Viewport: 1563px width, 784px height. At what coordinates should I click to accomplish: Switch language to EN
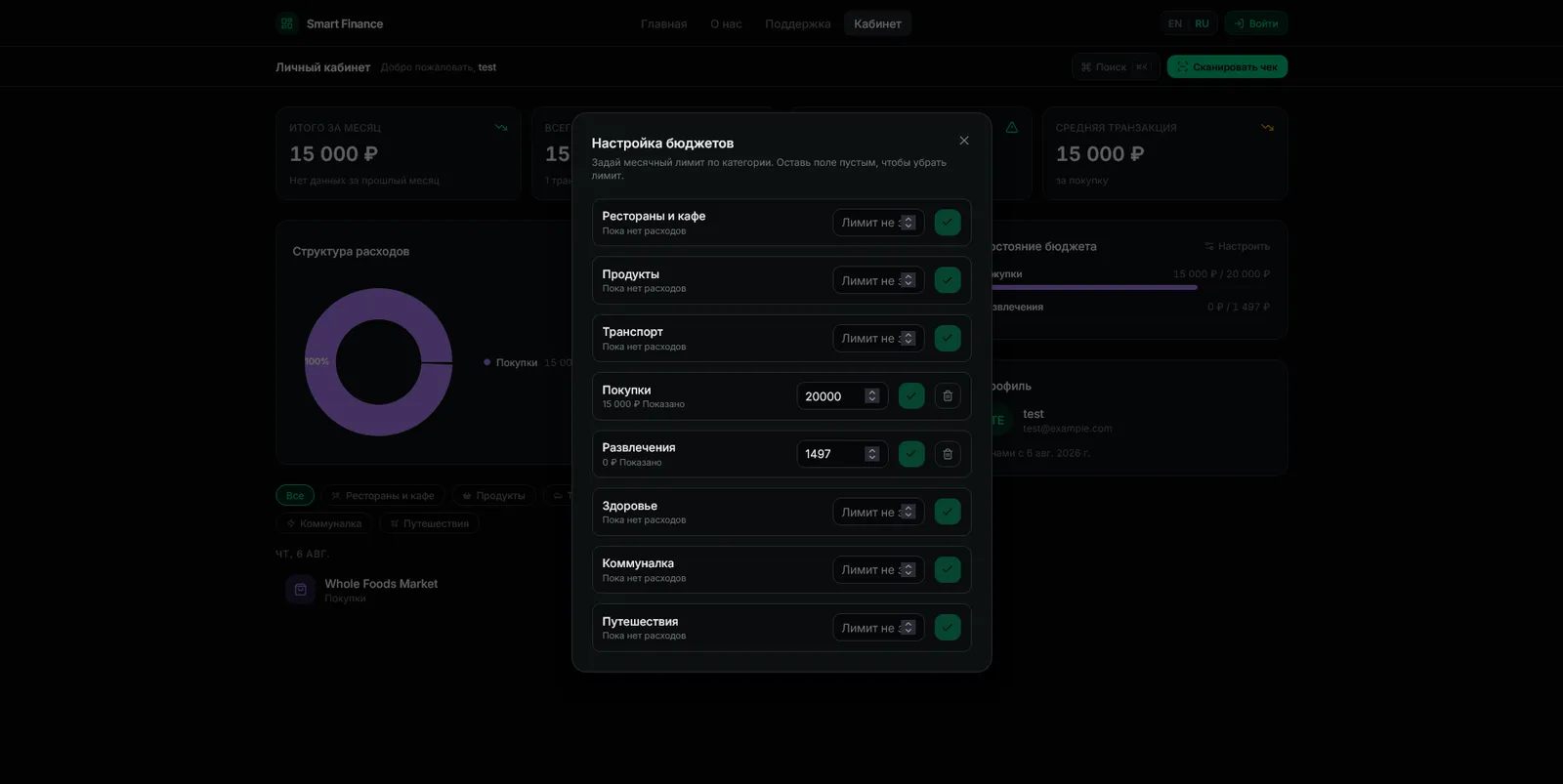[1175, 23]
